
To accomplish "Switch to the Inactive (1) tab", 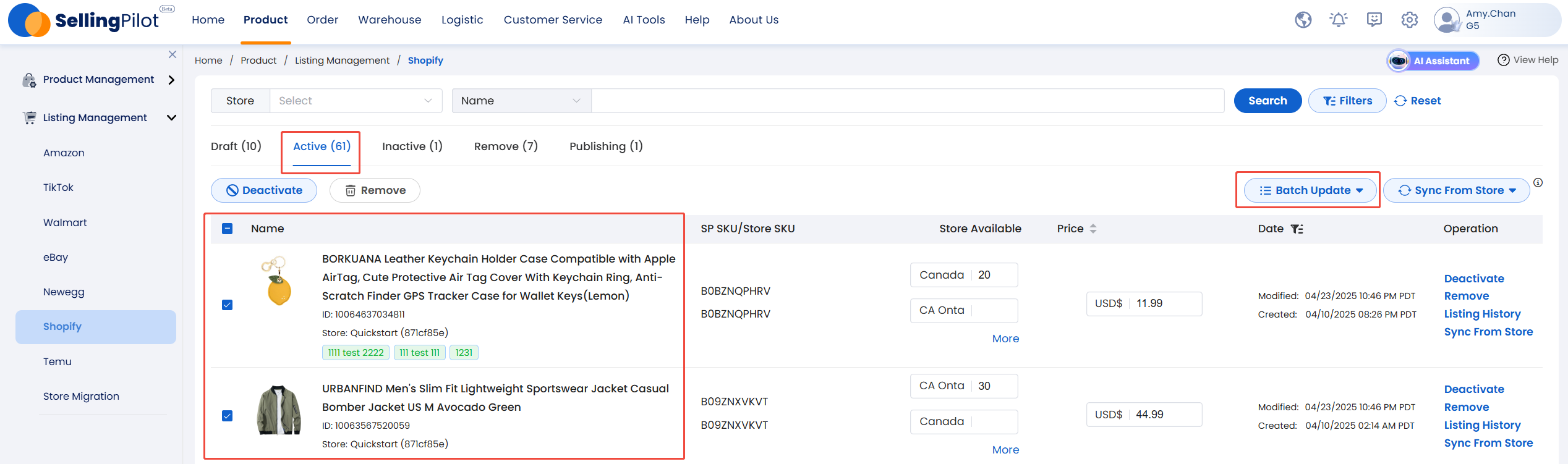I will tap(412, 146).
